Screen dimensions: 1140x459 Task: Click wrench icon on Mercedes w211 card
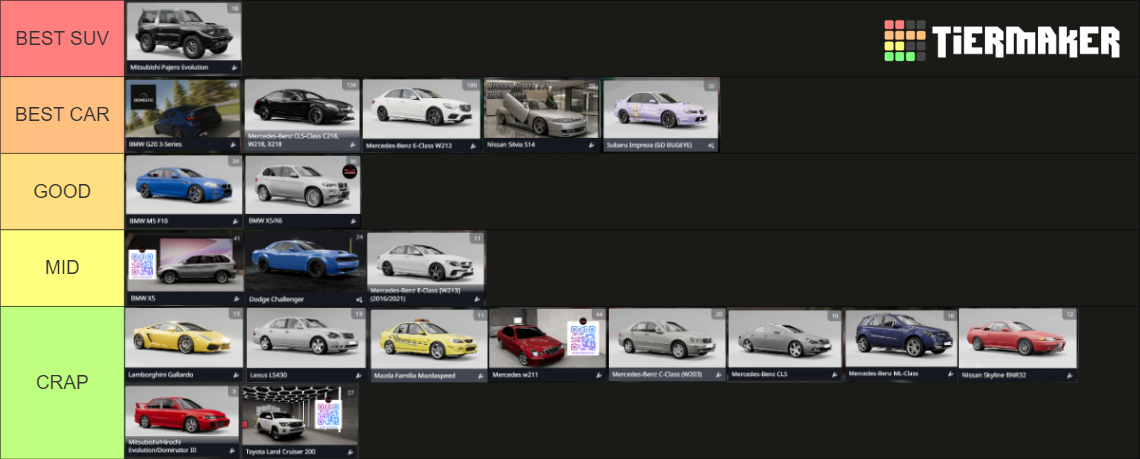pyautogui.click(x=598, y=375)
